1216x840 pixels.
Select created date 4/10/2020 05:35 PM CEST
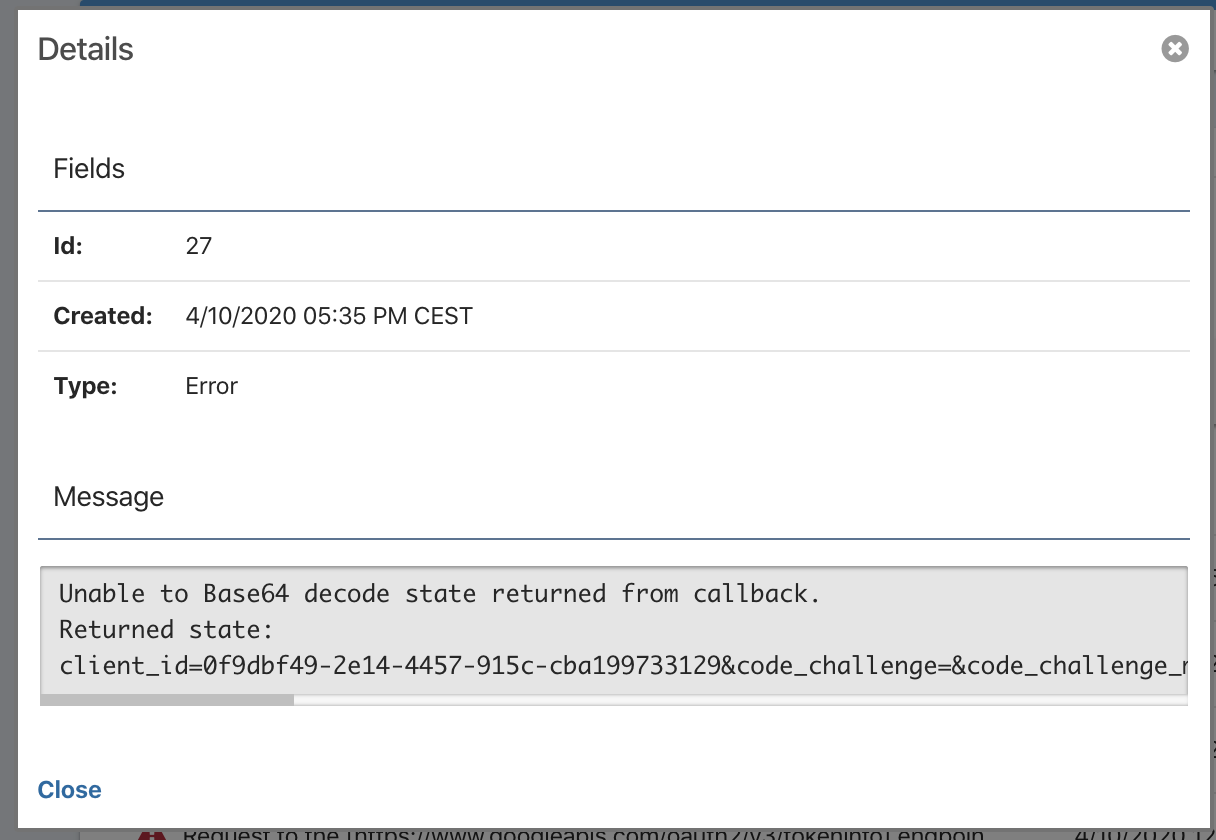point(329,317)
